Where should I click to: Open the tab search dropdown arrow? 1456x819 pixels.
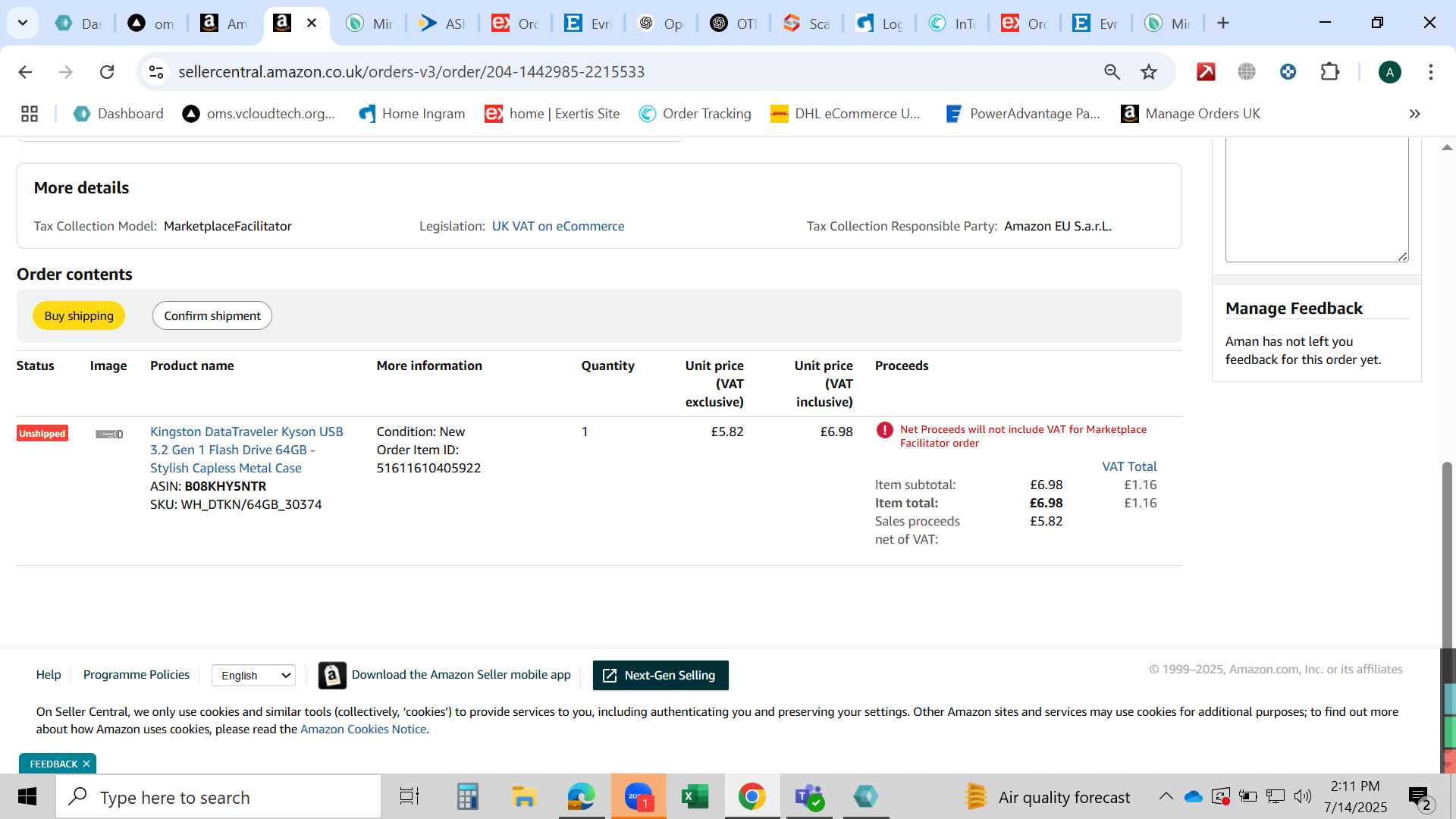[x=23, y=24]
